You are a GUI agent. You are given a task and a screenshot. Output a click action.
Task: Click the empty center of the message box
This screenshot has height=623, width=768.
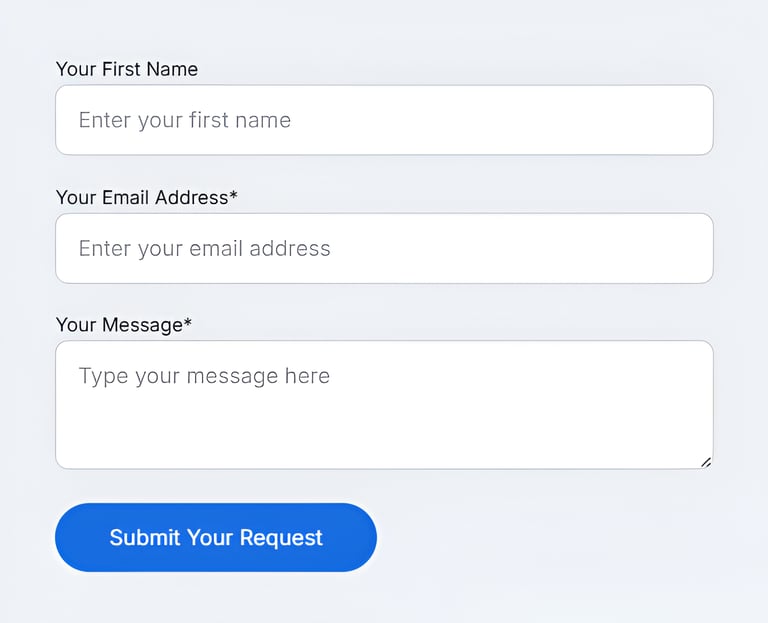click(x=384, y=420)
